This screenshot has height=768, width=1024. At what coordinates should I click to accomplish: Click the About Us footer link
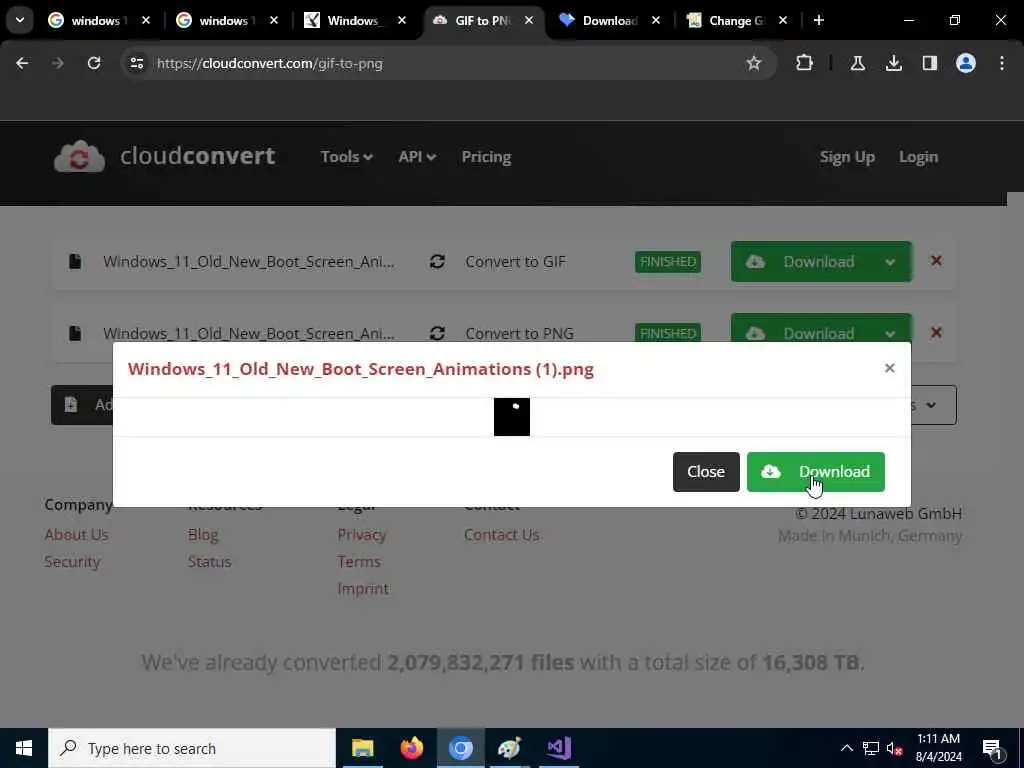[76, 534]
